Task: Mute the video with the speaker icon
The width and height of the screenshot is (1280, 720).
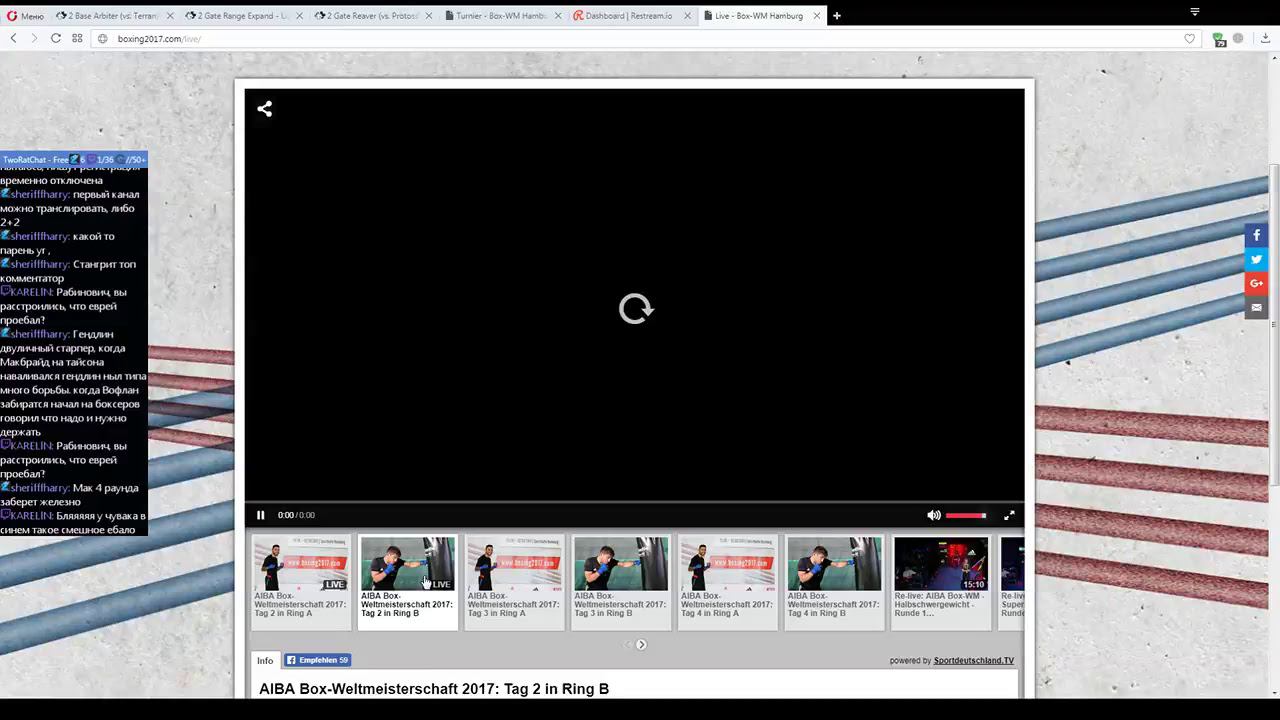Action: [x=934, y=515]
